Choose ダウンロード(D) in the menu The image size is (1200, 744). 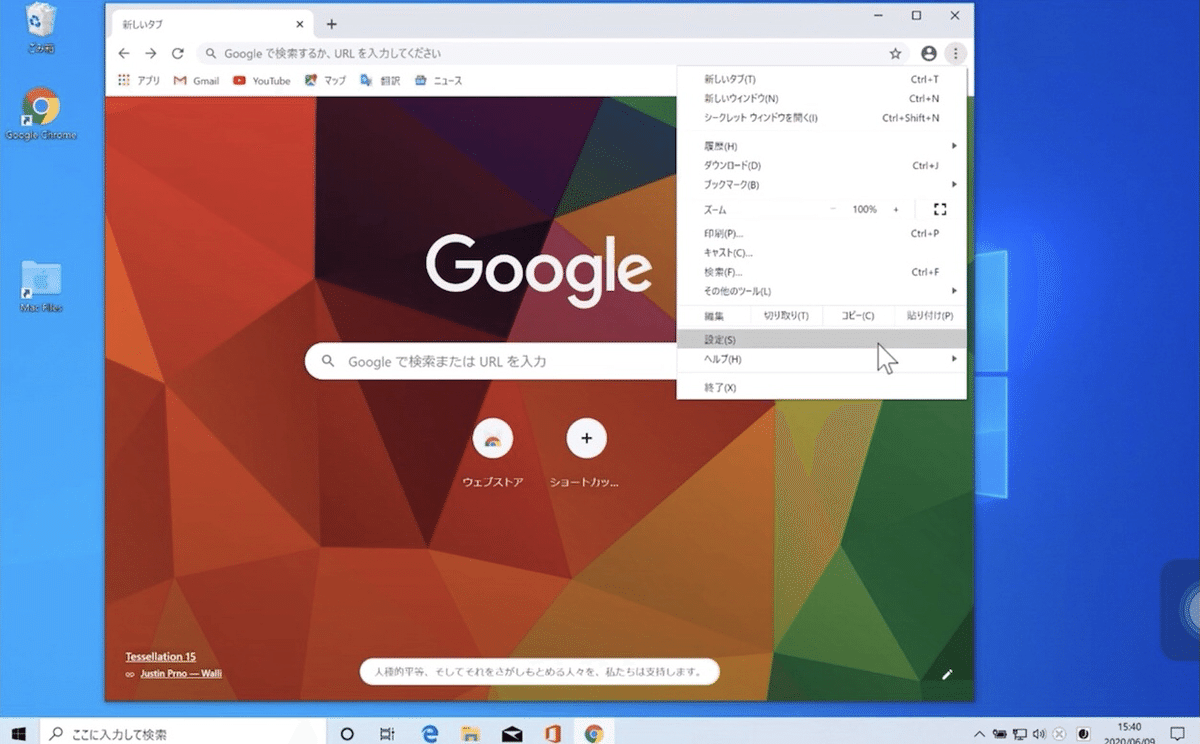click(821, 165)
